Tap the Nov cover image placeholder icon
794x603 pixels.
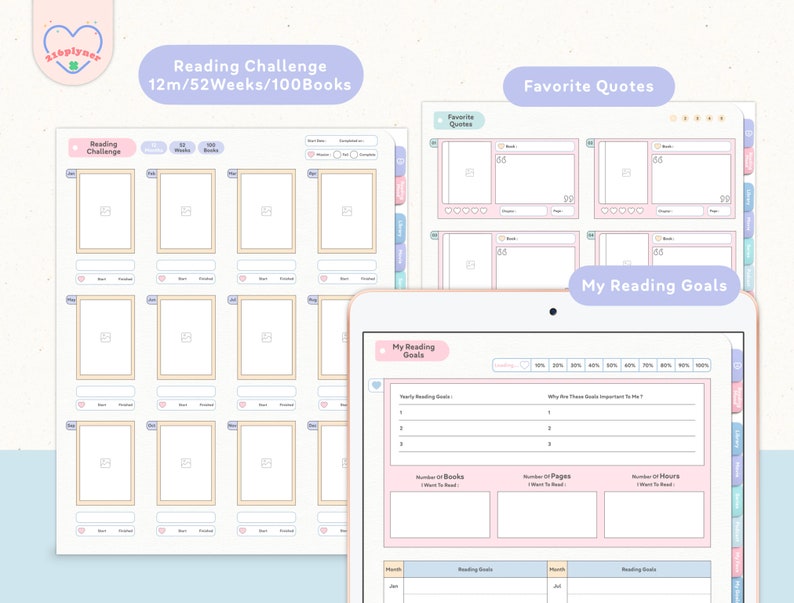coord(266,463)
